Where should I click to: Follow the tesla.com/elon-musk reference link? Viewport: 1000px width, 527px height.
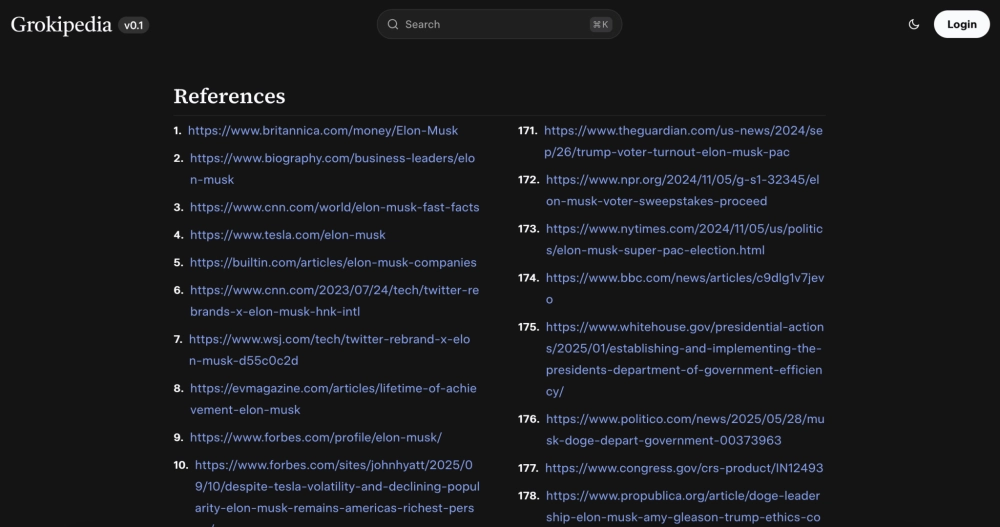tap(287, 235)
